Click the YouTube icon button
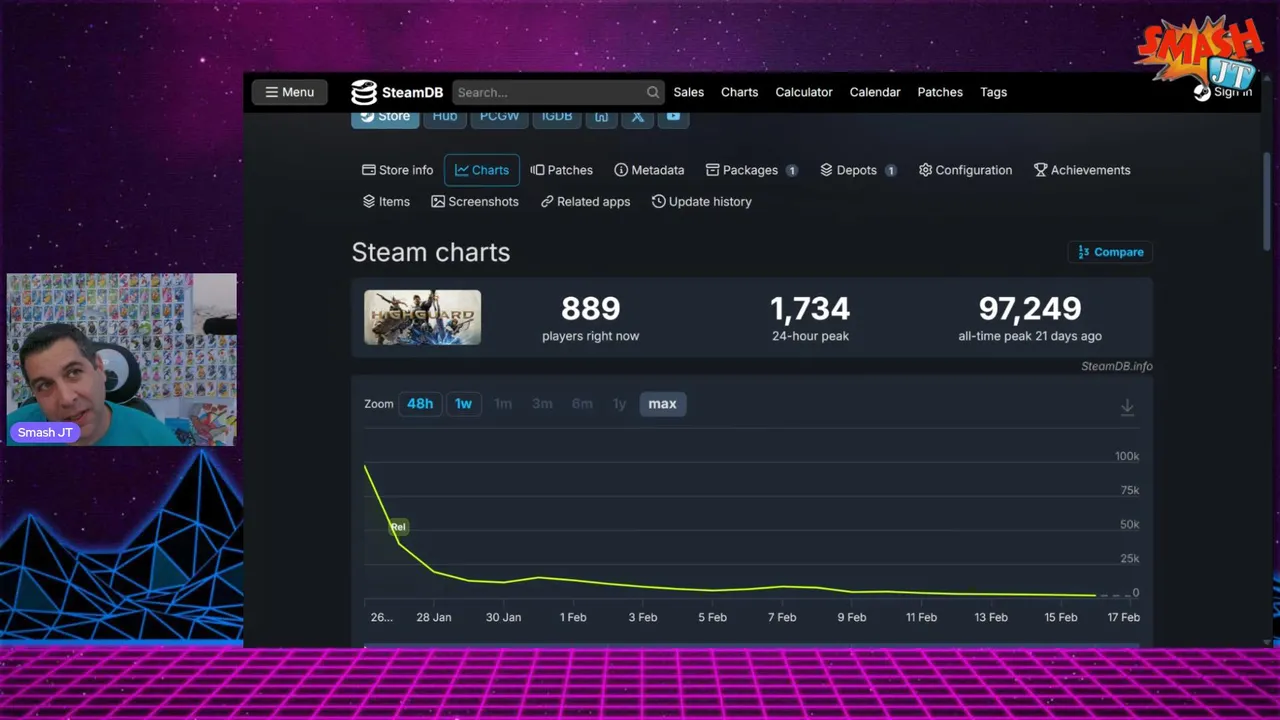1280x720 pixels. [673, 117]
